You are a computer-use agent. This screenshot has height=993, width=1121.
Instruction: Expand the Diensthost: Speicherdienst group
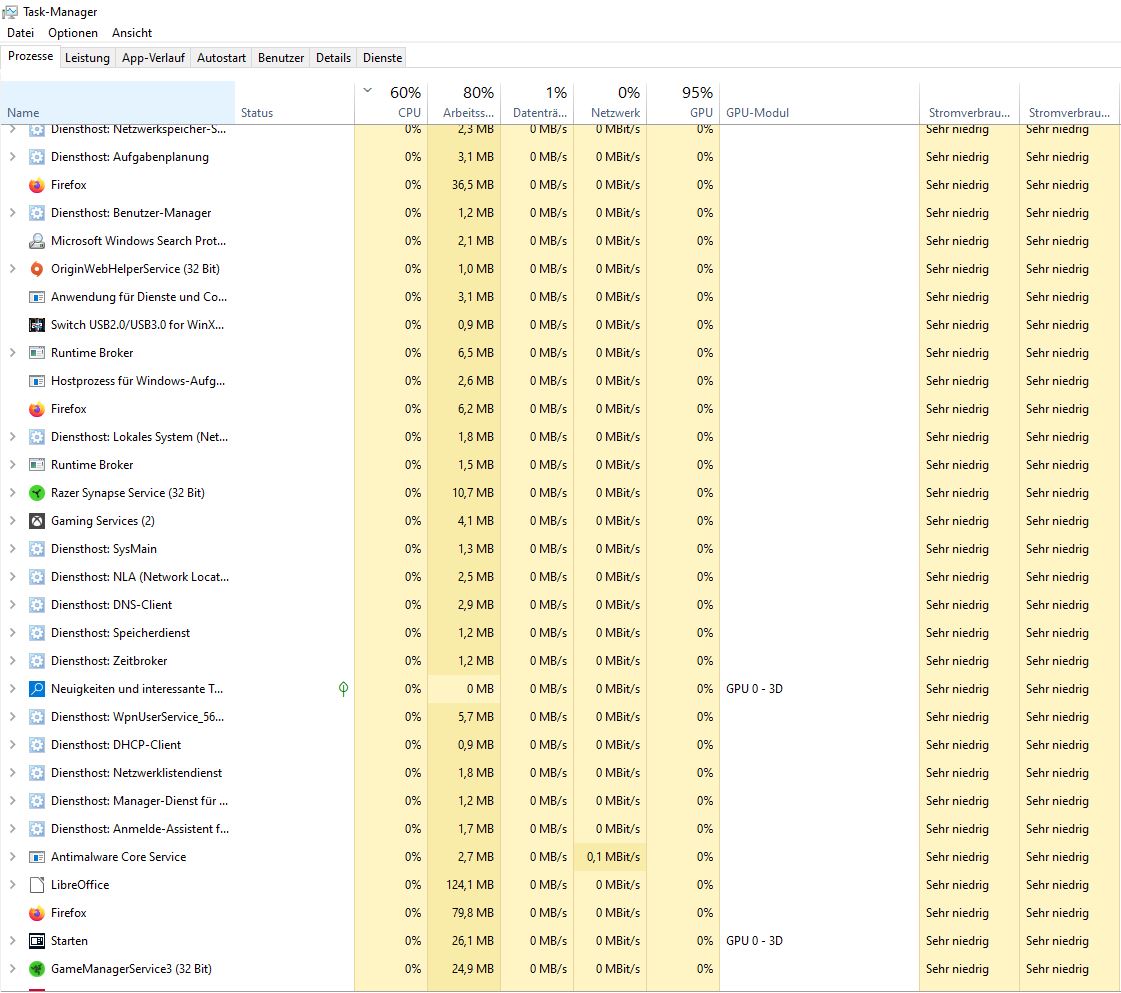(x=12, y=633)
